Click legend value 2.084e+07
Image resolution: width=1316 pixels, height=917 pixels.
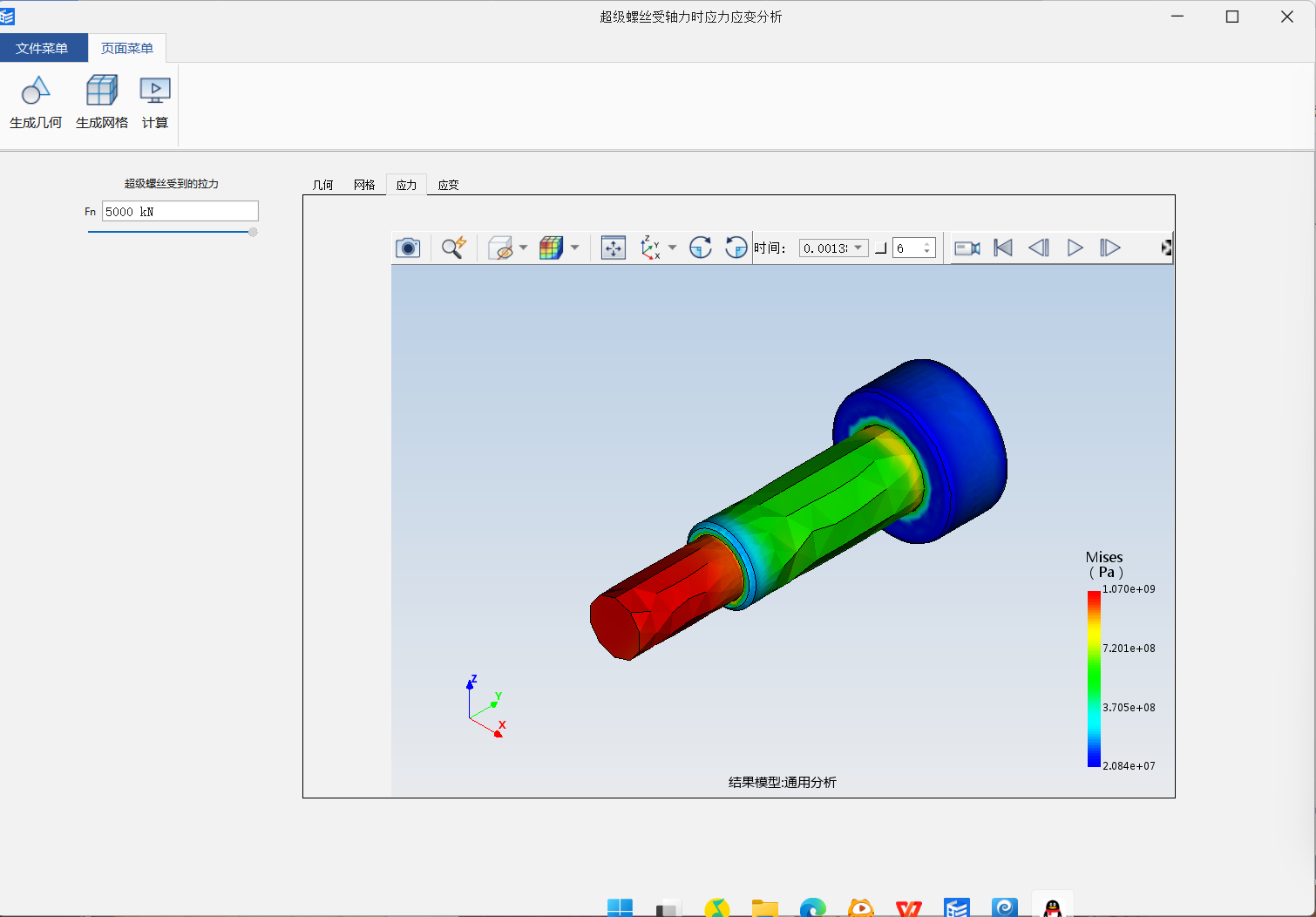pyautogui.click(x=1129, y=766)
